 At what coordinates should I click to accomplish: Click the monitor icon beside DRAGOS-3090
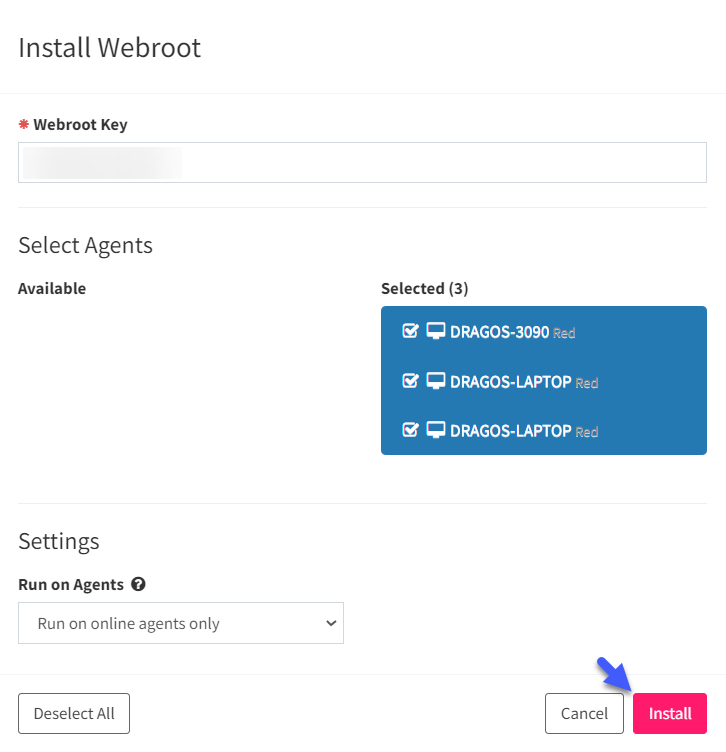(x=435, y=331)
